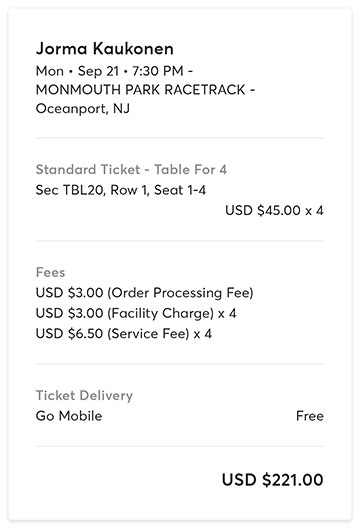
Task: Select the Ticket Delivery heading
Action: pos(84,396)
